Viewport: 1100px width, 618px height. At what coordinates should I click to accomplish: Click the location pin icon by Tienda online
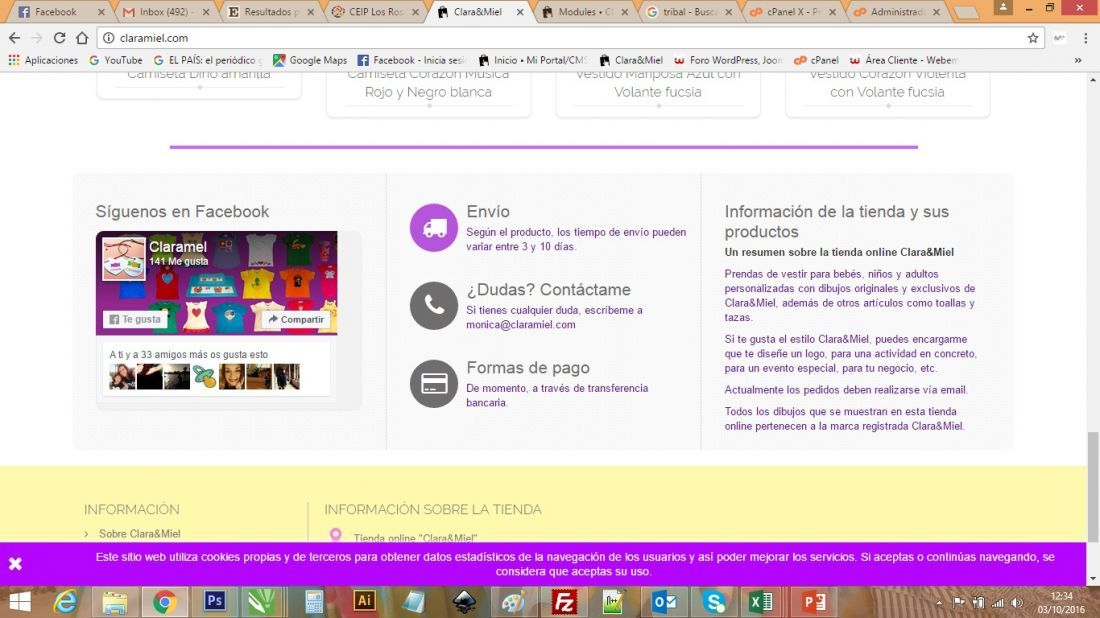(x=335, y=535)
